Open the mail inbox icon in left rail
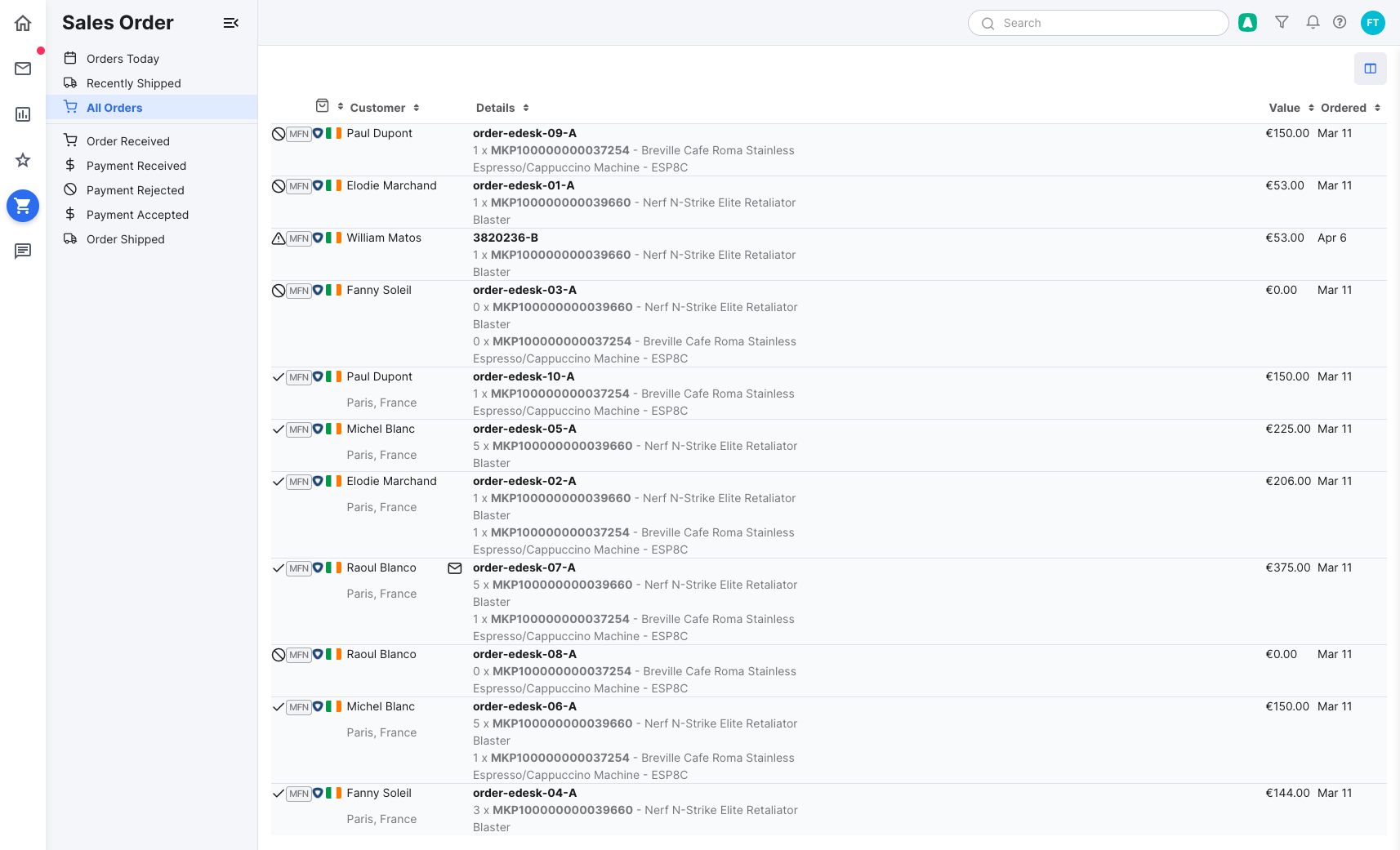Viewport: 1400px width, 850px height. (23, 69)
